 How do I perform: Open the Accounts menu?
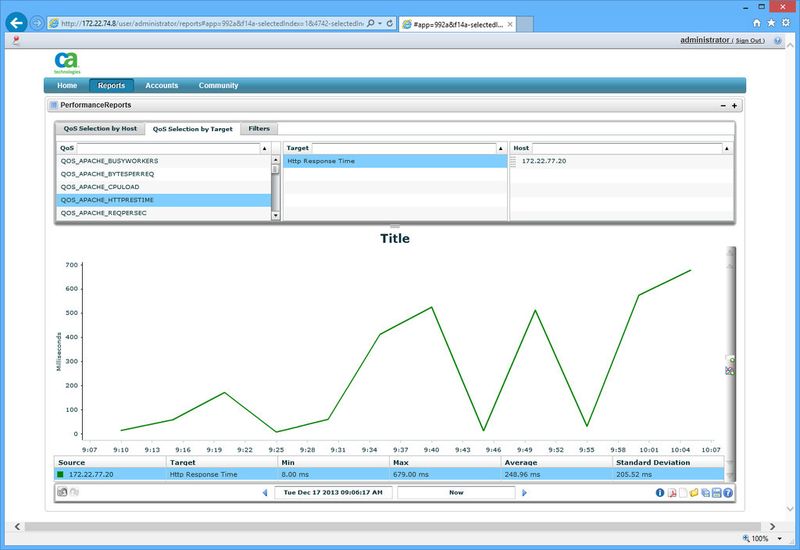[x=162, y=86]
